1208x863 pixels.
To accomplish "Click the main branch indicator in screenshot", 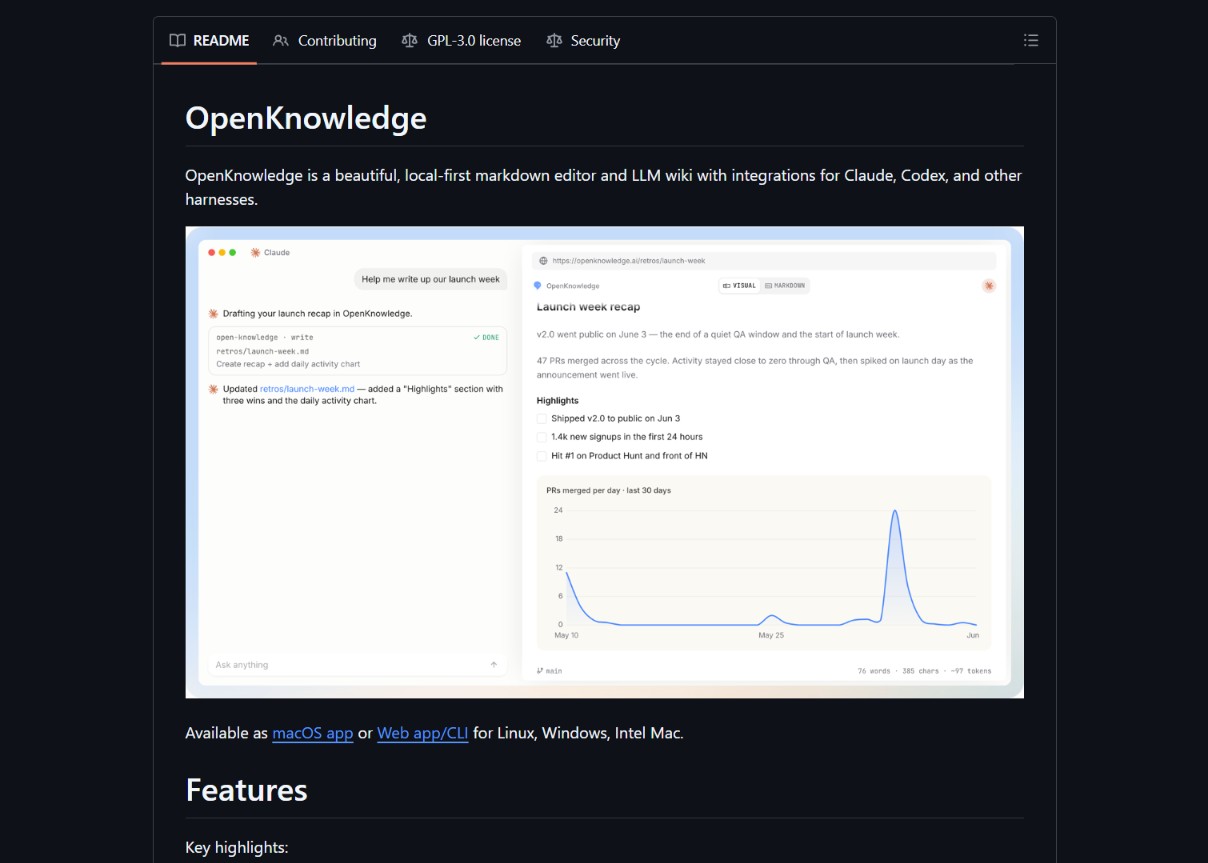I will click(x=549, y=671).
